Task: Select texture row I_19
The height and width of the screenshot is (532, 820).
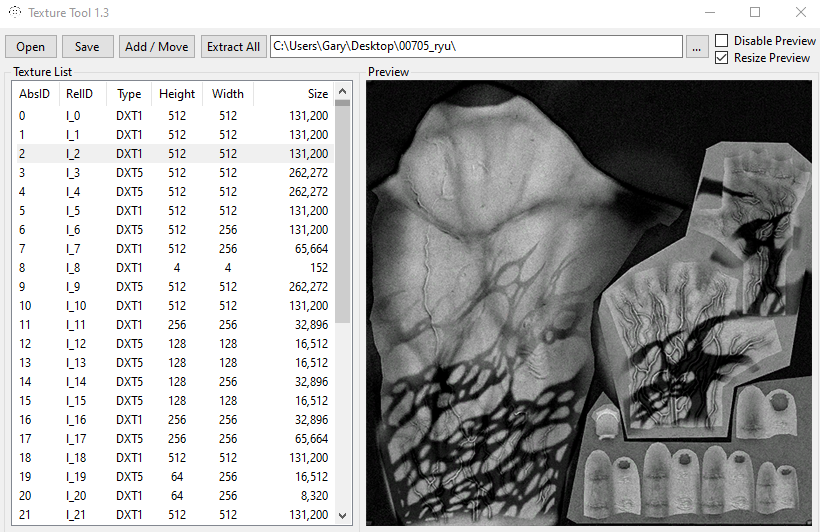Action: click(x=175, y=477)
